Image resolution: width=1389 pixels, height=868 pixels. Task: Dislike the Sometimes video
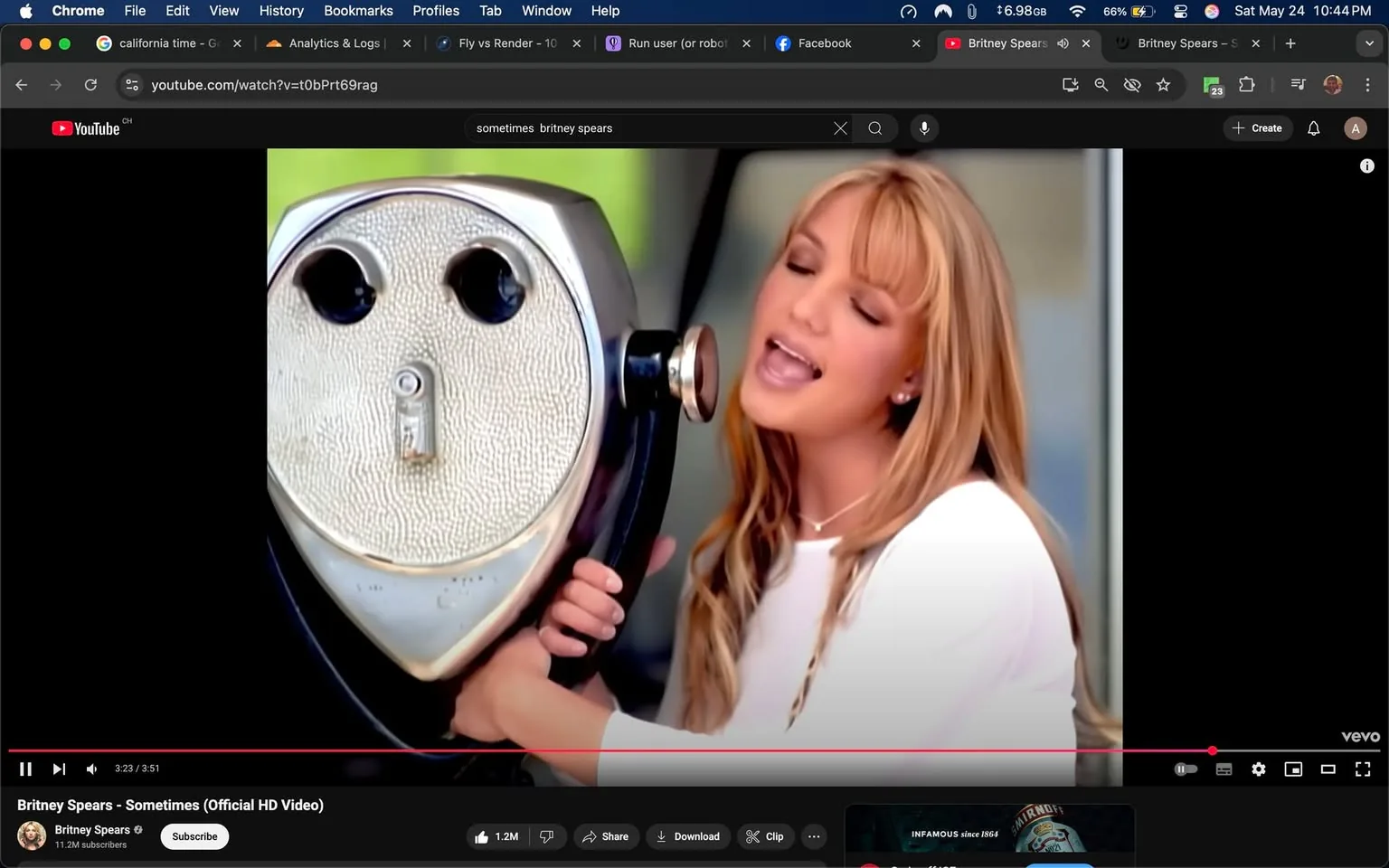(x=546, y=836)
